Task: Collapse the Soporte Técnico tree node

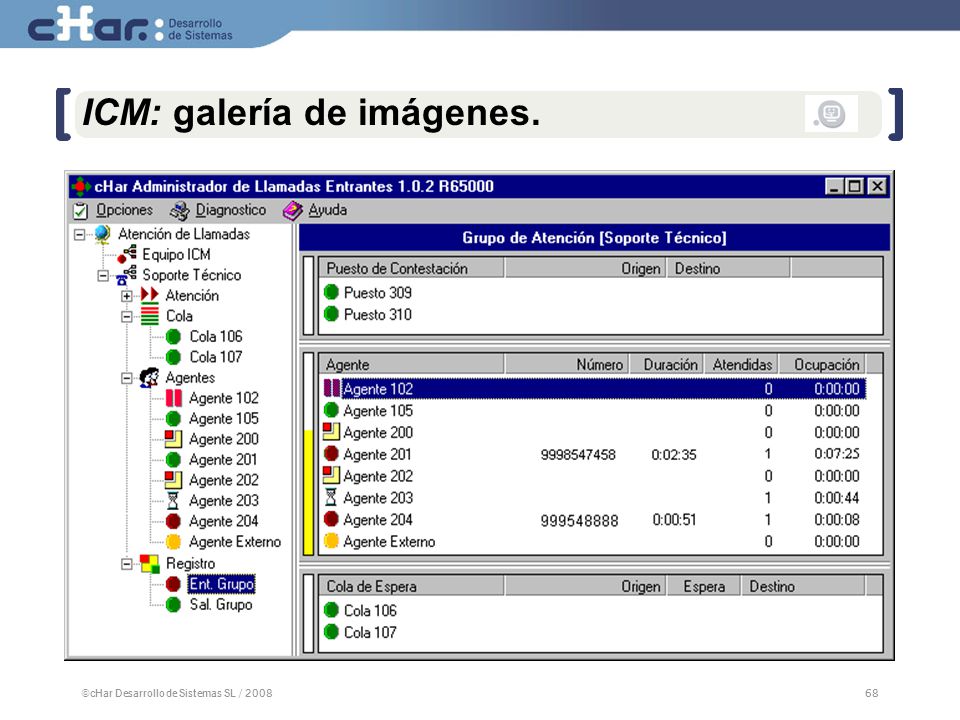Action: pyautogui.click(x=103, y=276)
